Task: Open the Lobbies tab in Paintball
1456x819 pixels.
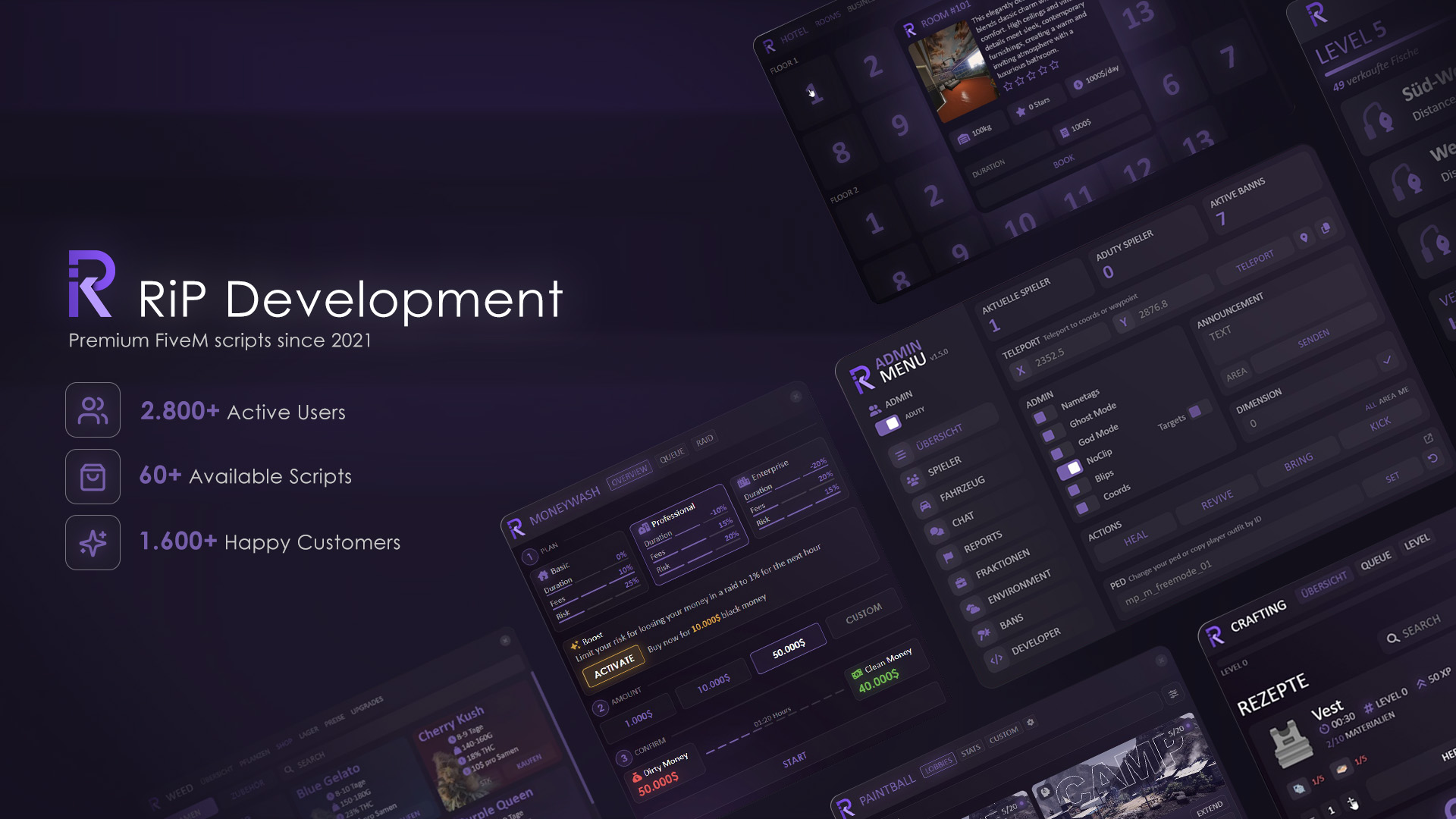Action: [938, 765]
